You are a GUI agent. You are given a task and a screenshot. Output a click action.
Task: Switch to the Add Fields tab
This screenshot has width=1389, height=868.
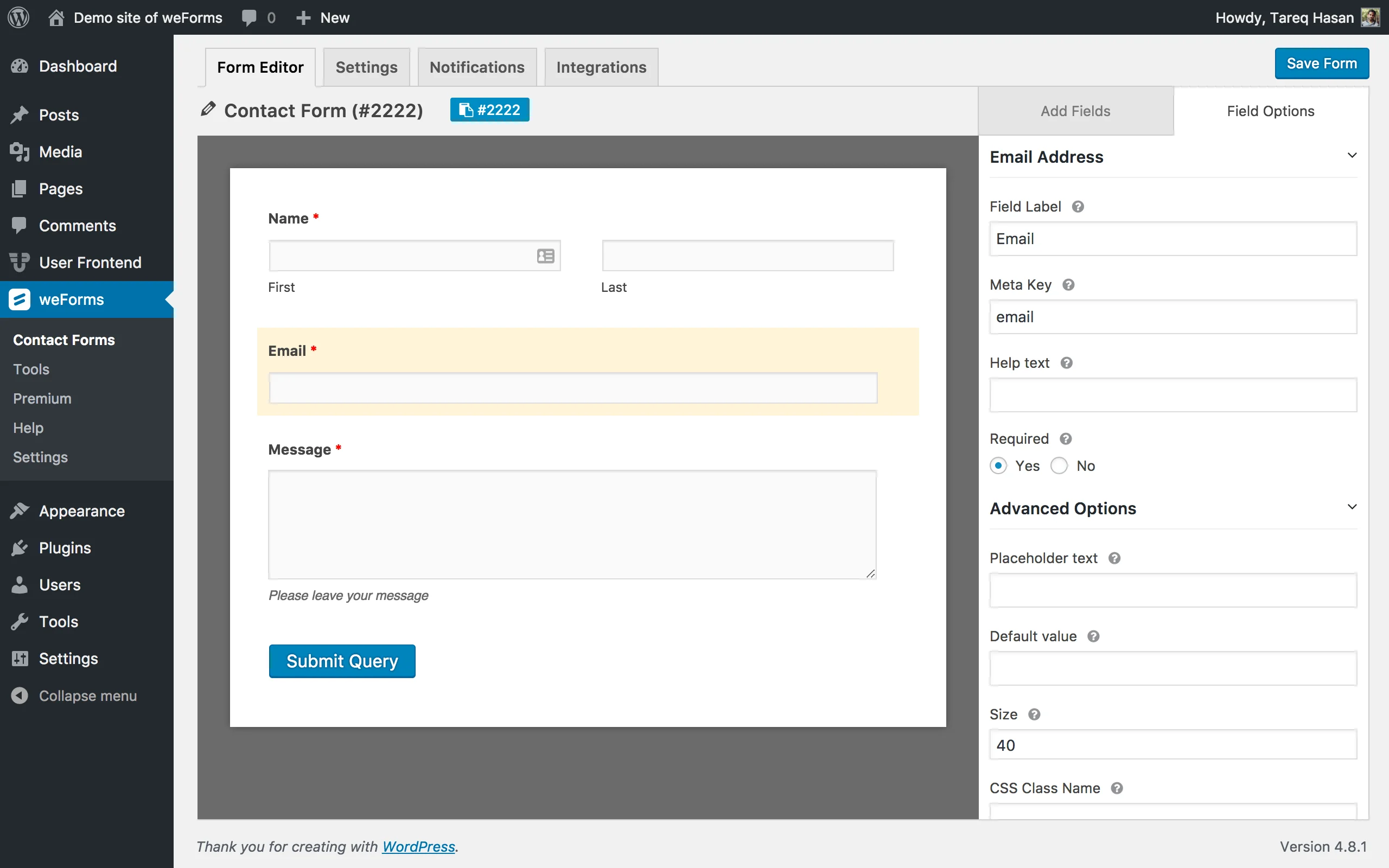coord(1075,111)
